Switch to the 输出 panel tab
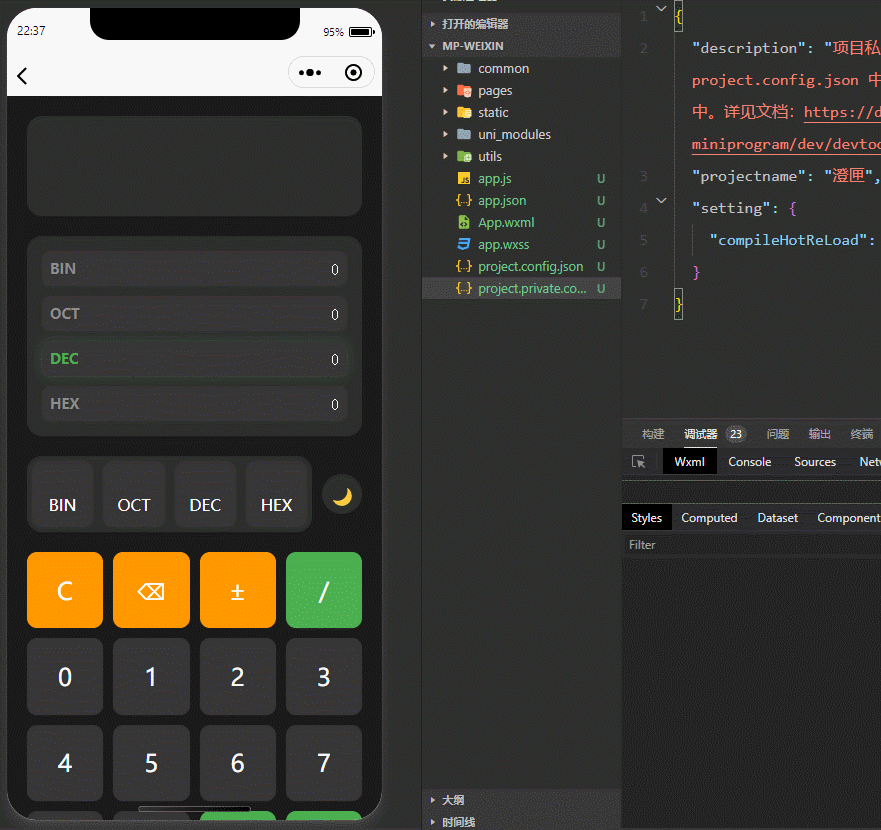This screenshot has height=830, width=881. pos(820,434)
